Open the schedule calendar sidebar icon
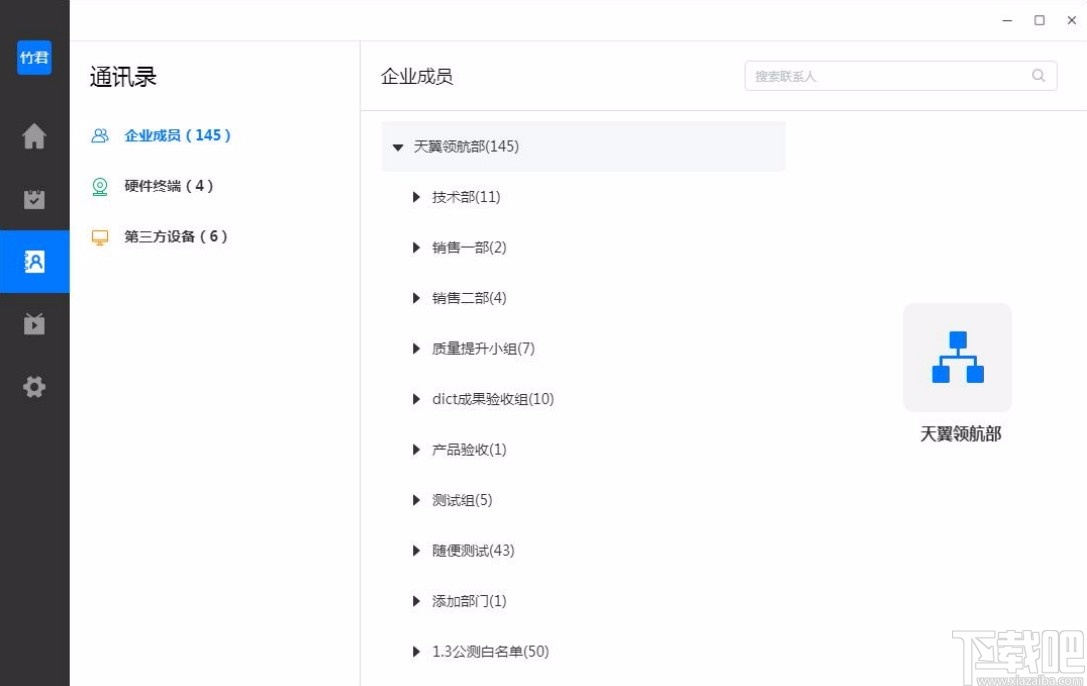This screenshot has width=1087, height=686. [34, 199]
